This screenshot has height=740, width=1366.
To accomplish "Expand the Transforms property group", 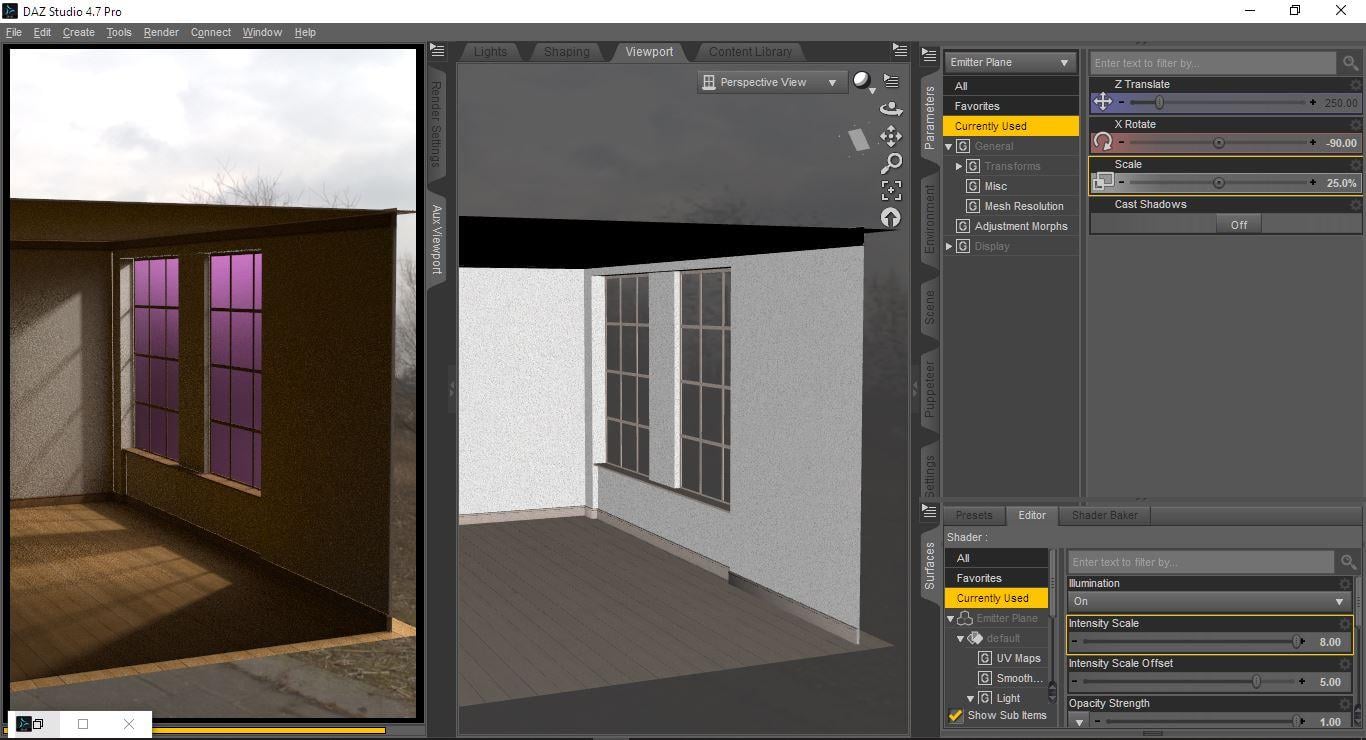I will (x=959, y=167).
